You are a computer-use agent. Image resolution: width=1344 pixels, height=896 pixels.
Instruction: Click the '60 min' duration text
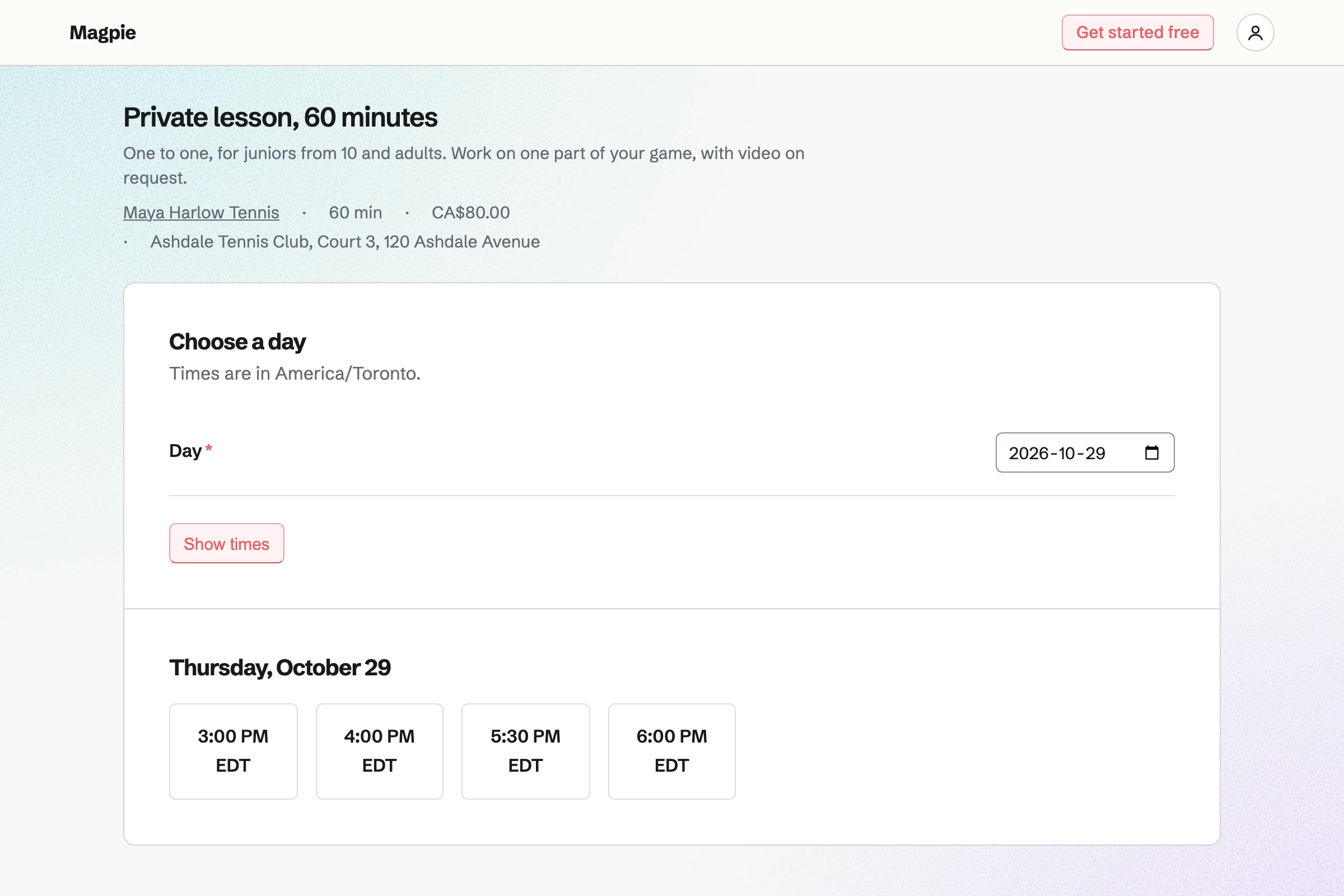click(x=356, y=213)
